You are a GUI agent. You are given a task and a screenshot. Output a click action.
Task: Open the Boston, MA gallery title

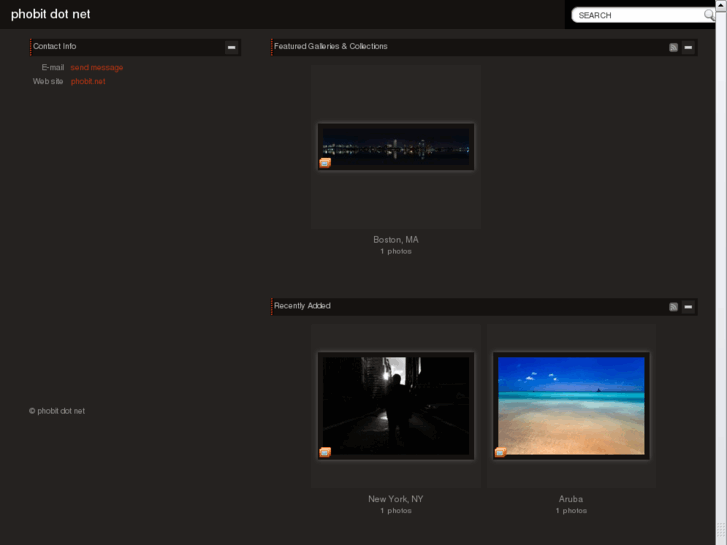(x=395, y=240)
